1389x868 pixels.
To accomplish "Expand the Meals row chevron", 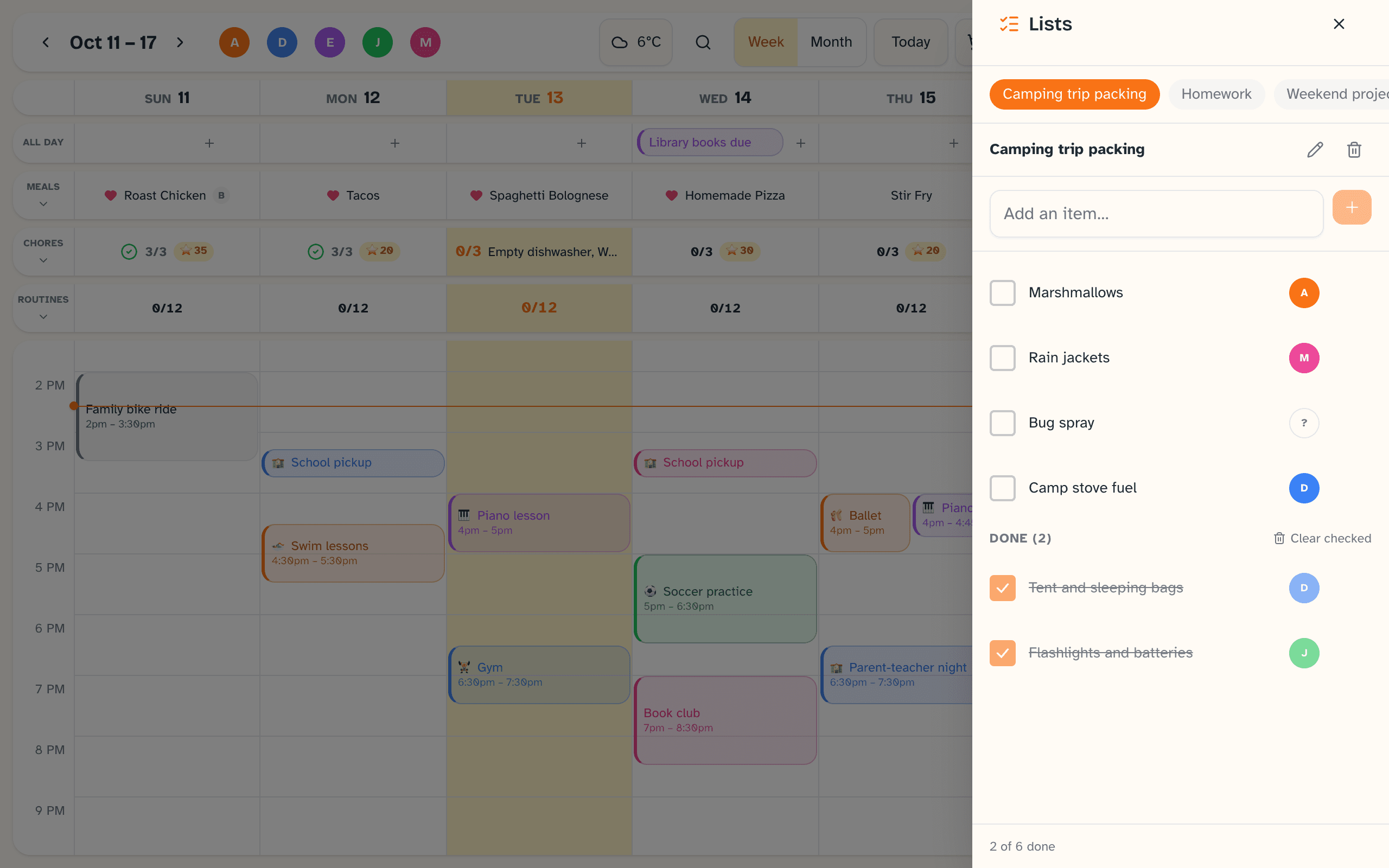I will pyautogui.click(x=43, y=204).
